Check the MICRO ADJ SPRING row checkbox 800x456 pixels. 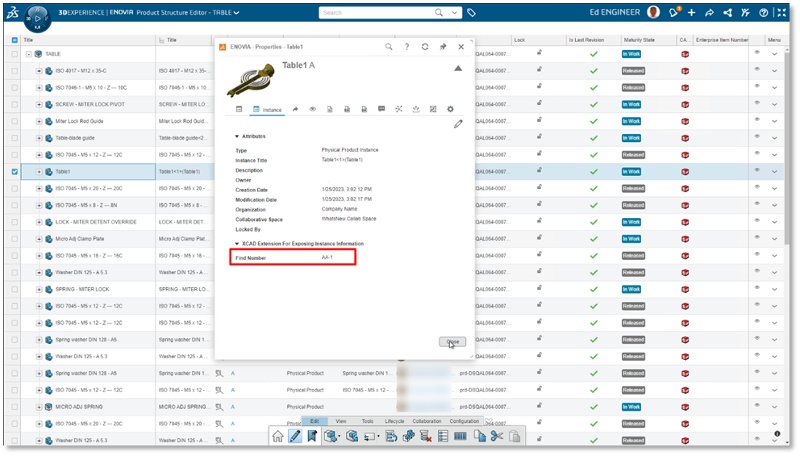point(14,407)
